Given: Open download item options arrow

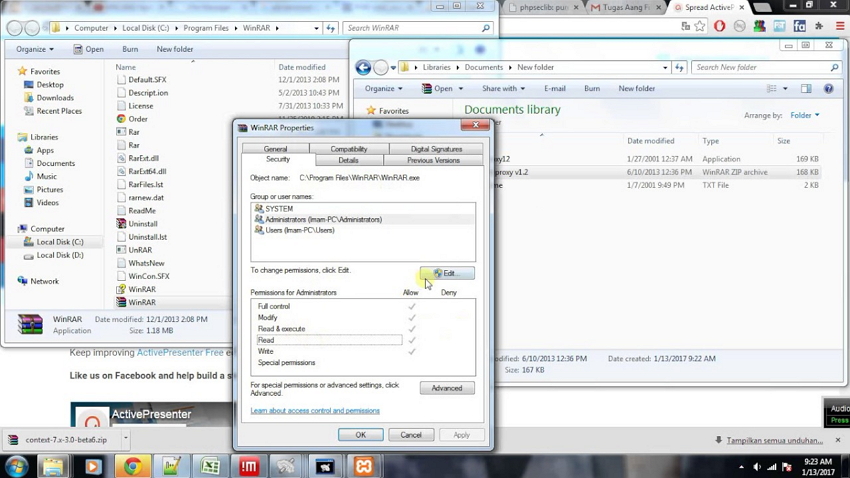Looking at the screenshot, I should coord(125,438).
